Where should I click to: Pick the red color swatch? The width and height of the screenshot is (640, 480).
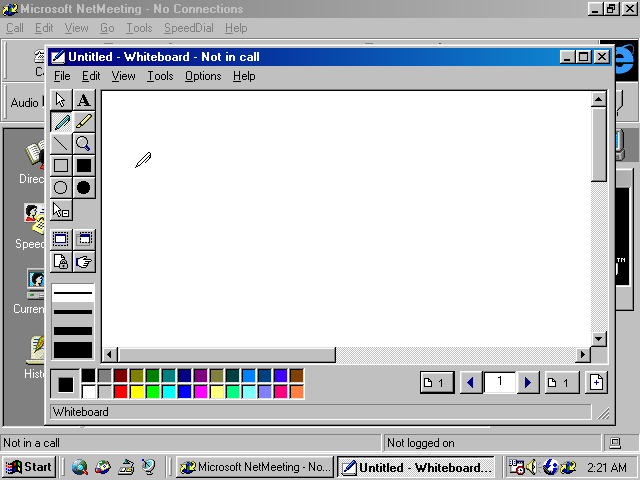tap(121, 392)
